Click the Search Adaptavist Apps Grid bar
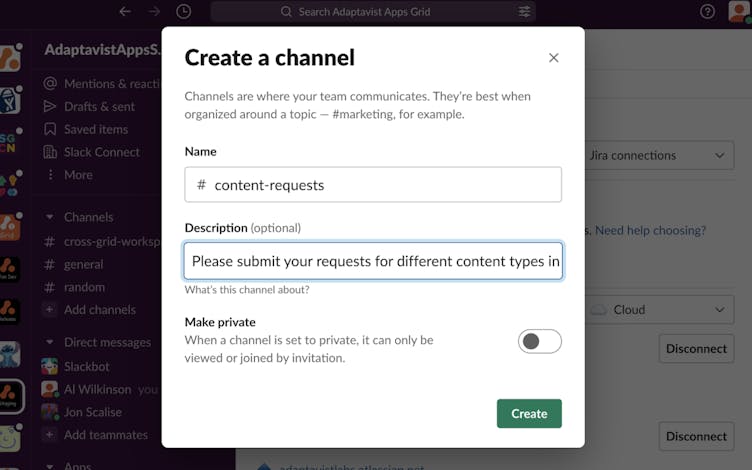The width and height of the screenshot is (752, 470). coord(373,12)
